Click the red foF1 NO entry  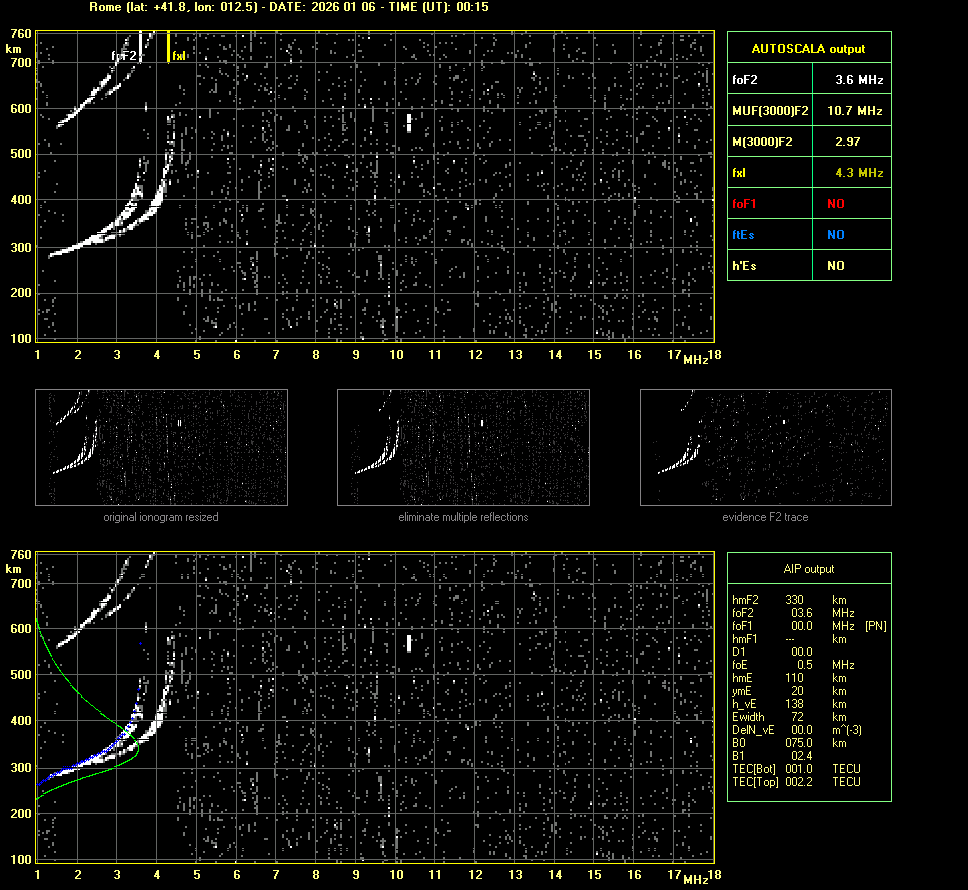[838, 204]
